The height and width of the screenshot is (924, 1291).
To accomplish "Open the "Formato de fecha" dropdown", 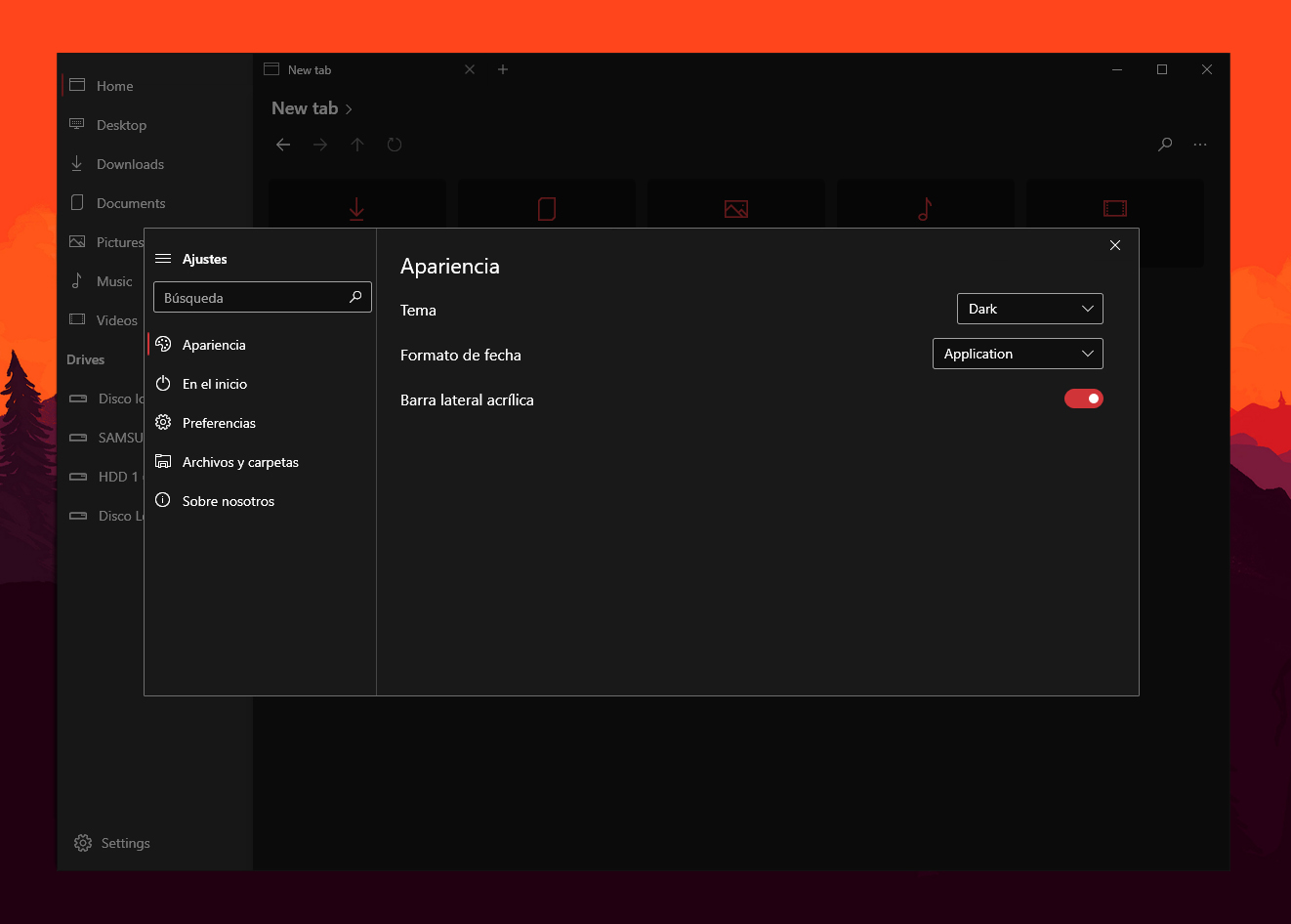I will tap(1018, 354).
